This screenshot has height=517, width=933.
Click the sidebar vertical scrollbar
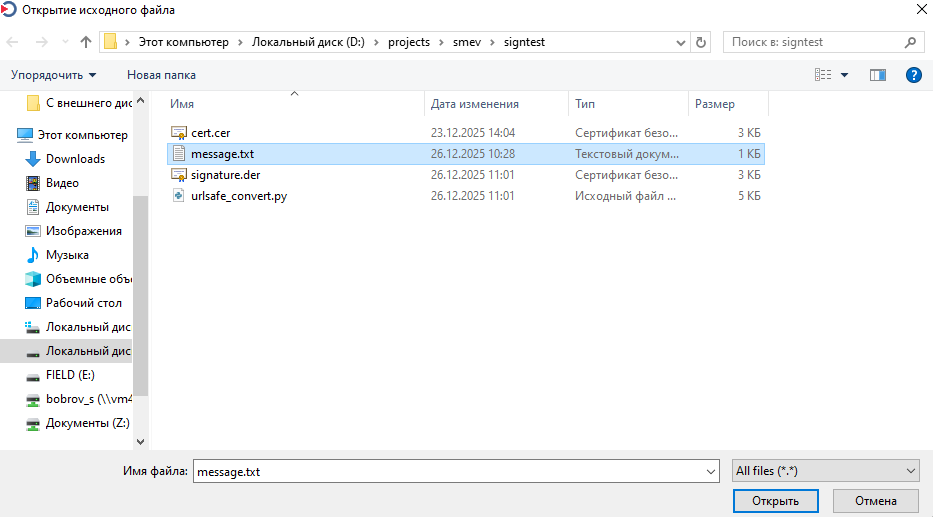tap(140, 290)
